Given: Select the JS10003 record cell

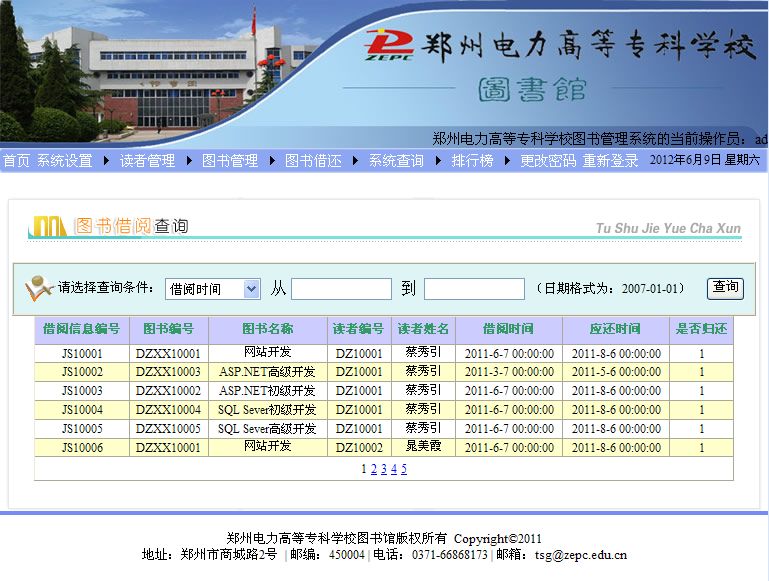Looking at the screenshot, I should (x=82, y=391).
